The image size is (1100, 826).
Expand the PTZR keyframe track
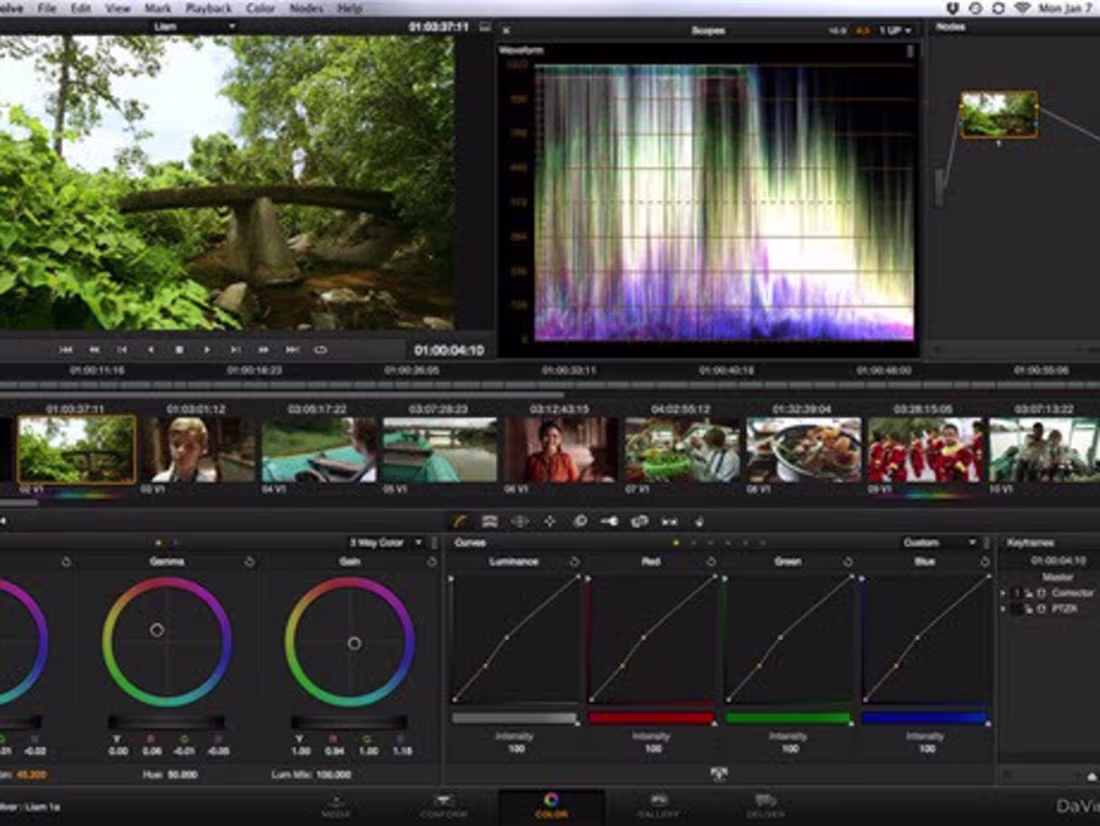pos(1003,609)
